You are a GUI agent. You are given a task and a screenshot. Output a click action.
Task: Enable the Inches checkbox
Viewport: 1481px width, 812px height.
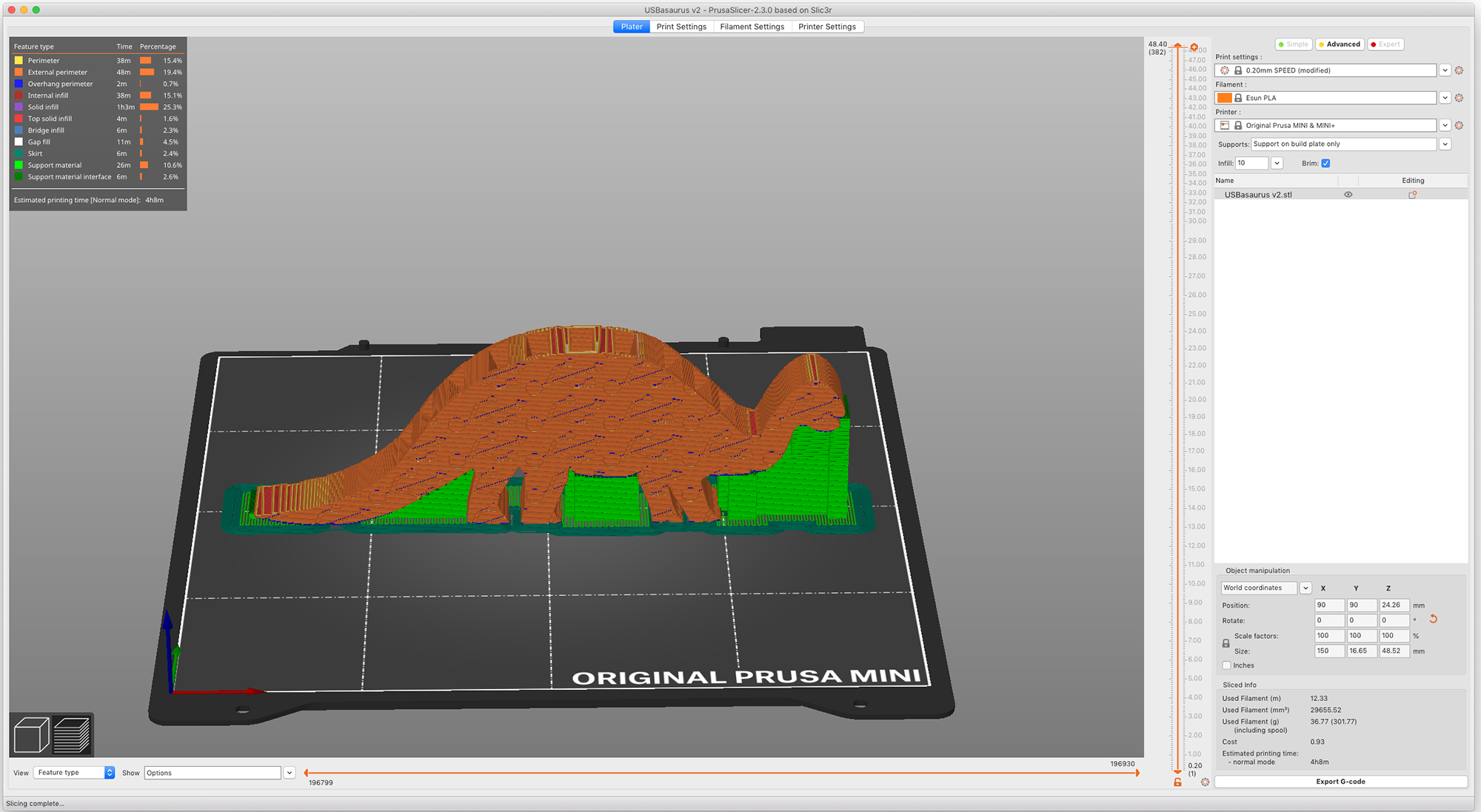point(1226,665)
